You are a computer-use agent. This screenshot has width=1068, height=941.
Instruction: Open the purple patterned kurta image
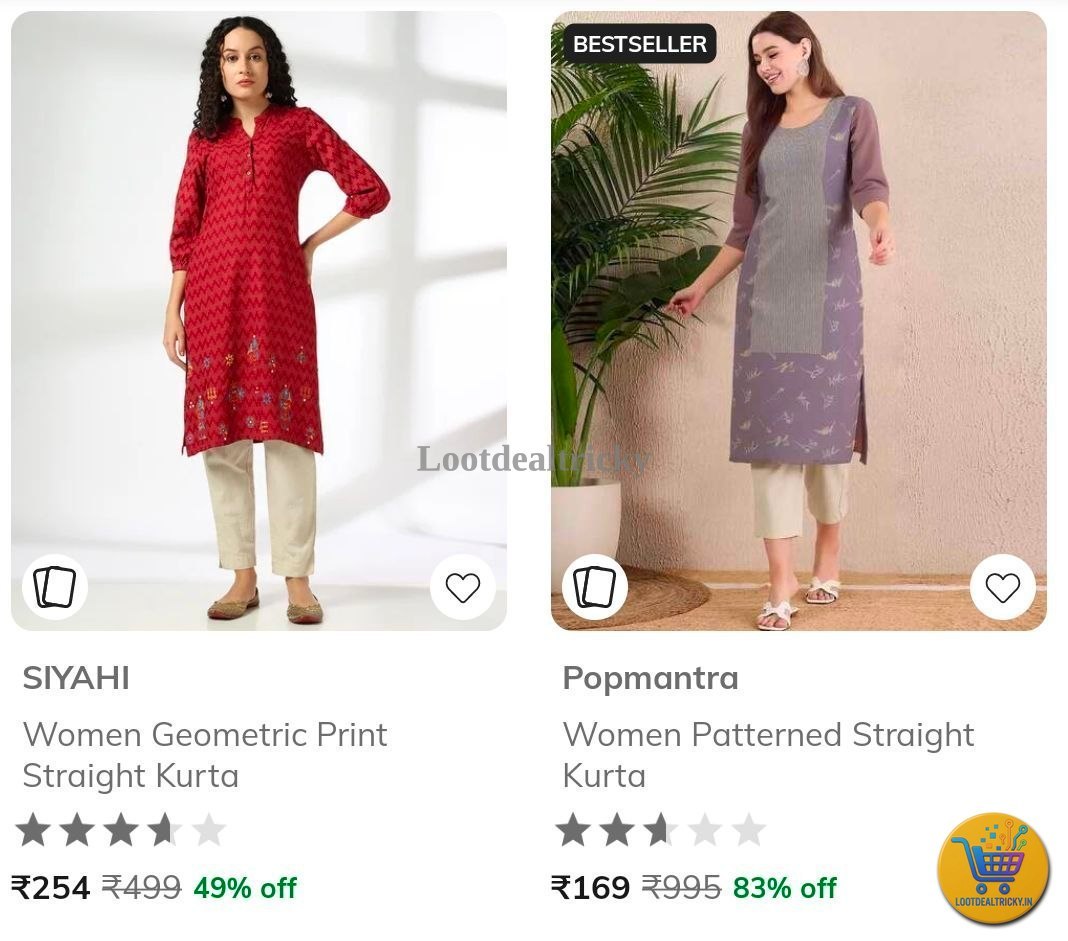coord(798,321)
